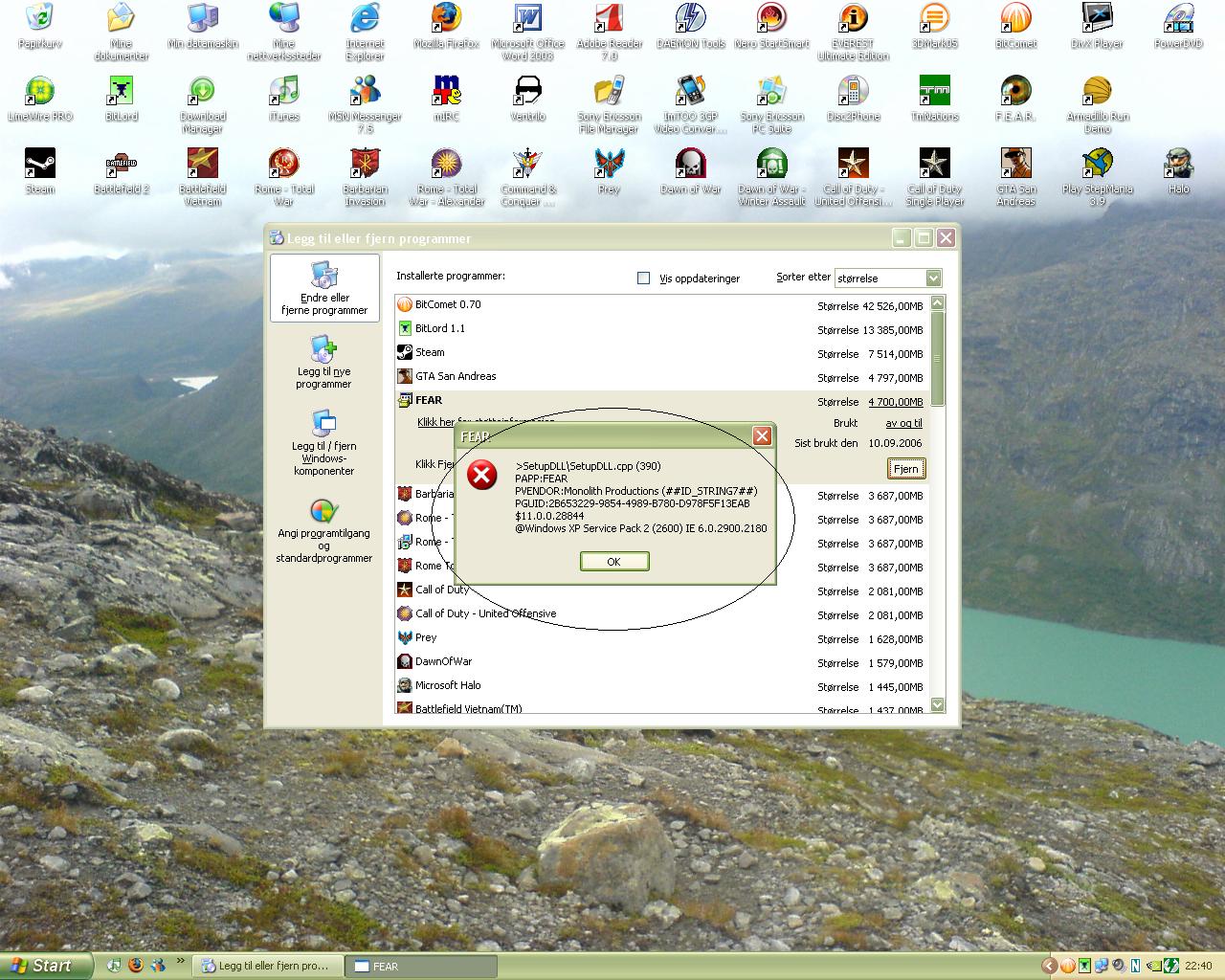Select Prey in installed programs list
Image resolution: width=1225 pixels, height=980 pixels.
pos(661,638)
